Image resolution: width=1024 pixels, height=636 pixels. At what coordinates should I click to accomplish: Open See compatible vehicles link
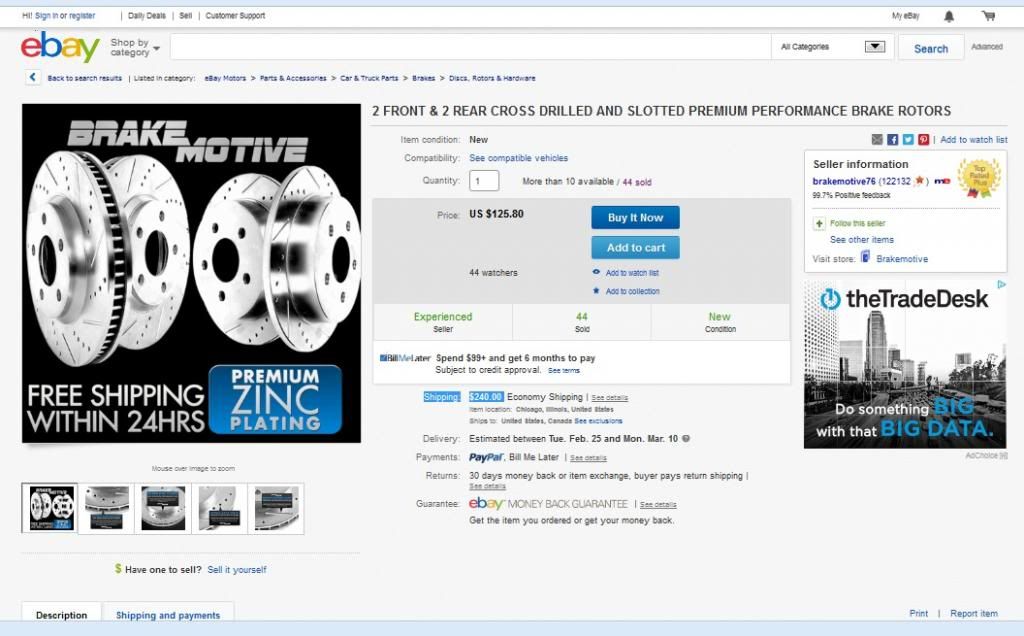coord(518,158)
